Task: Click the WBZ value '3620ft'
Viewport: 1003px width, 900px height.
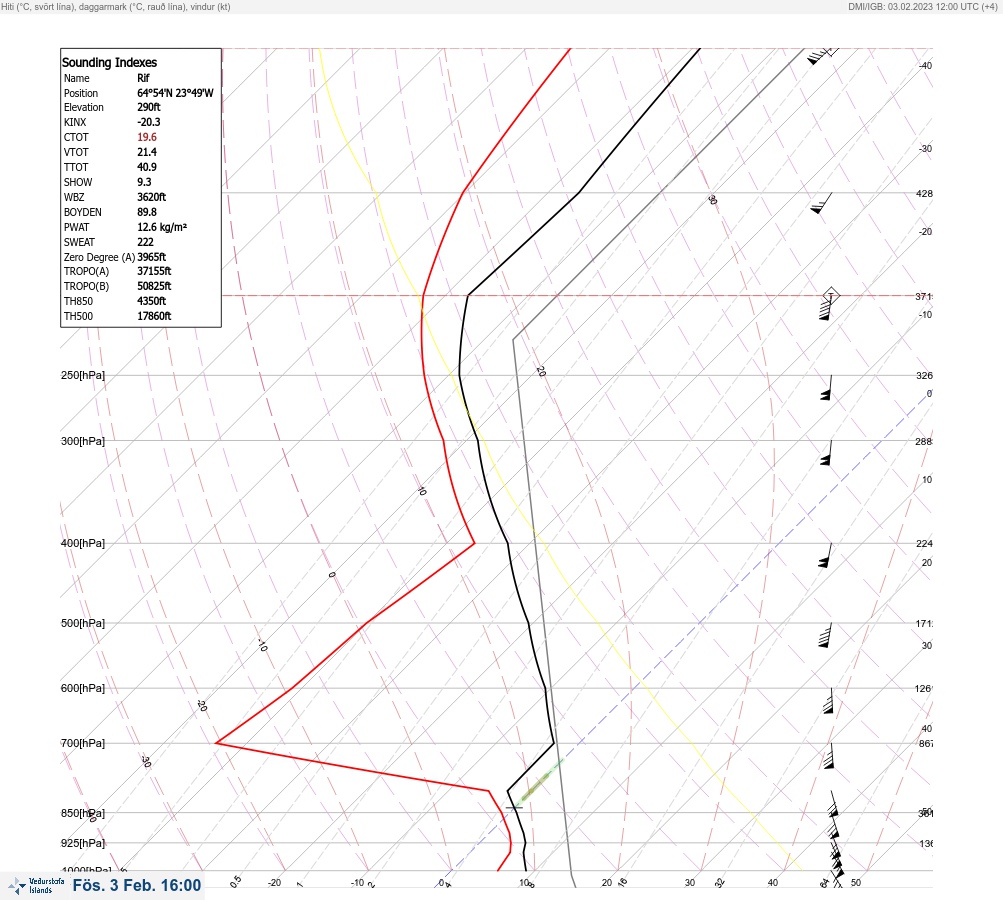Action: pos(152,197)
